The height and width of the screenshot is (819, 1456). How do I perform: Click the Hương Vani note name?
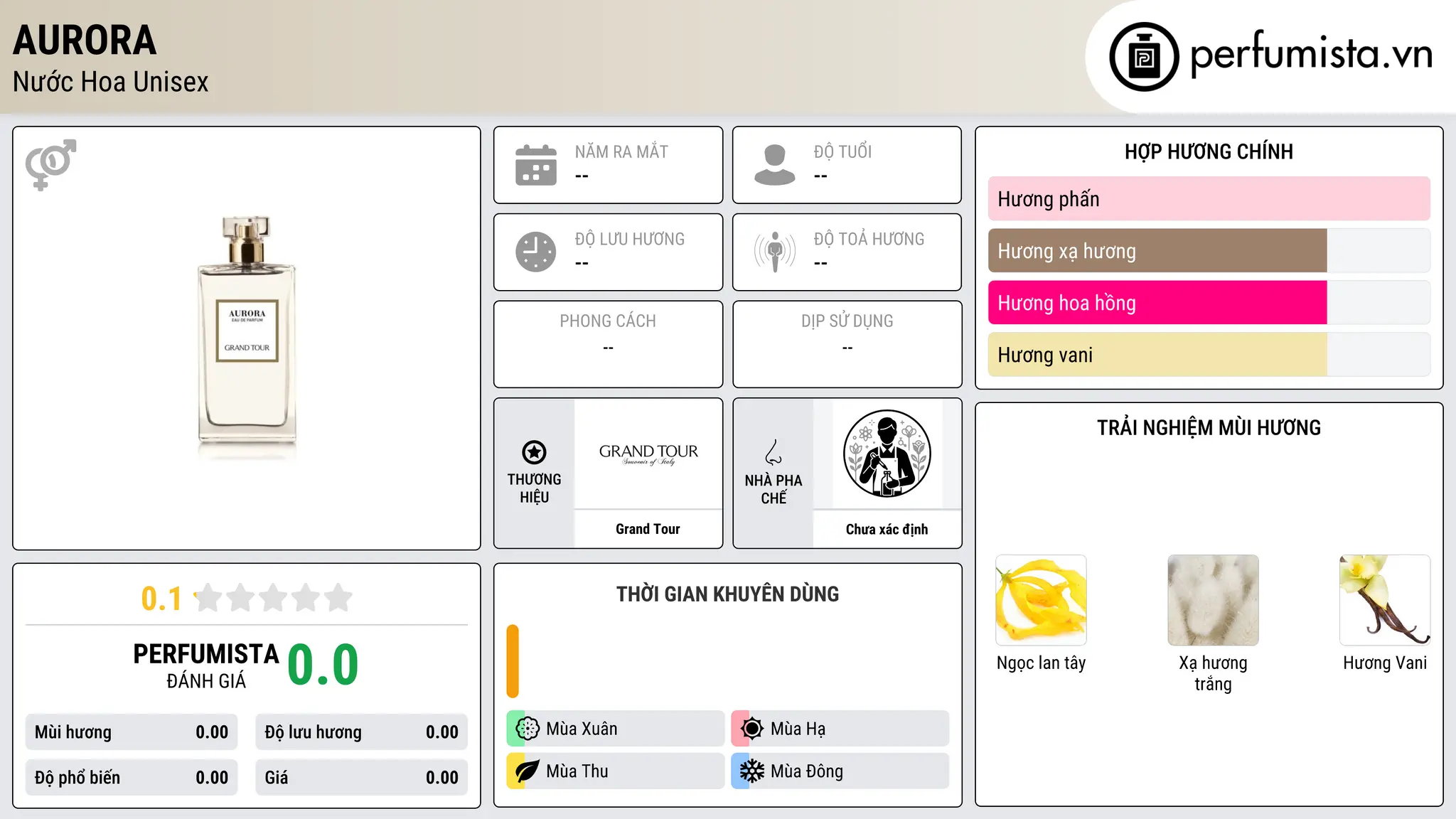point(1385,663)
